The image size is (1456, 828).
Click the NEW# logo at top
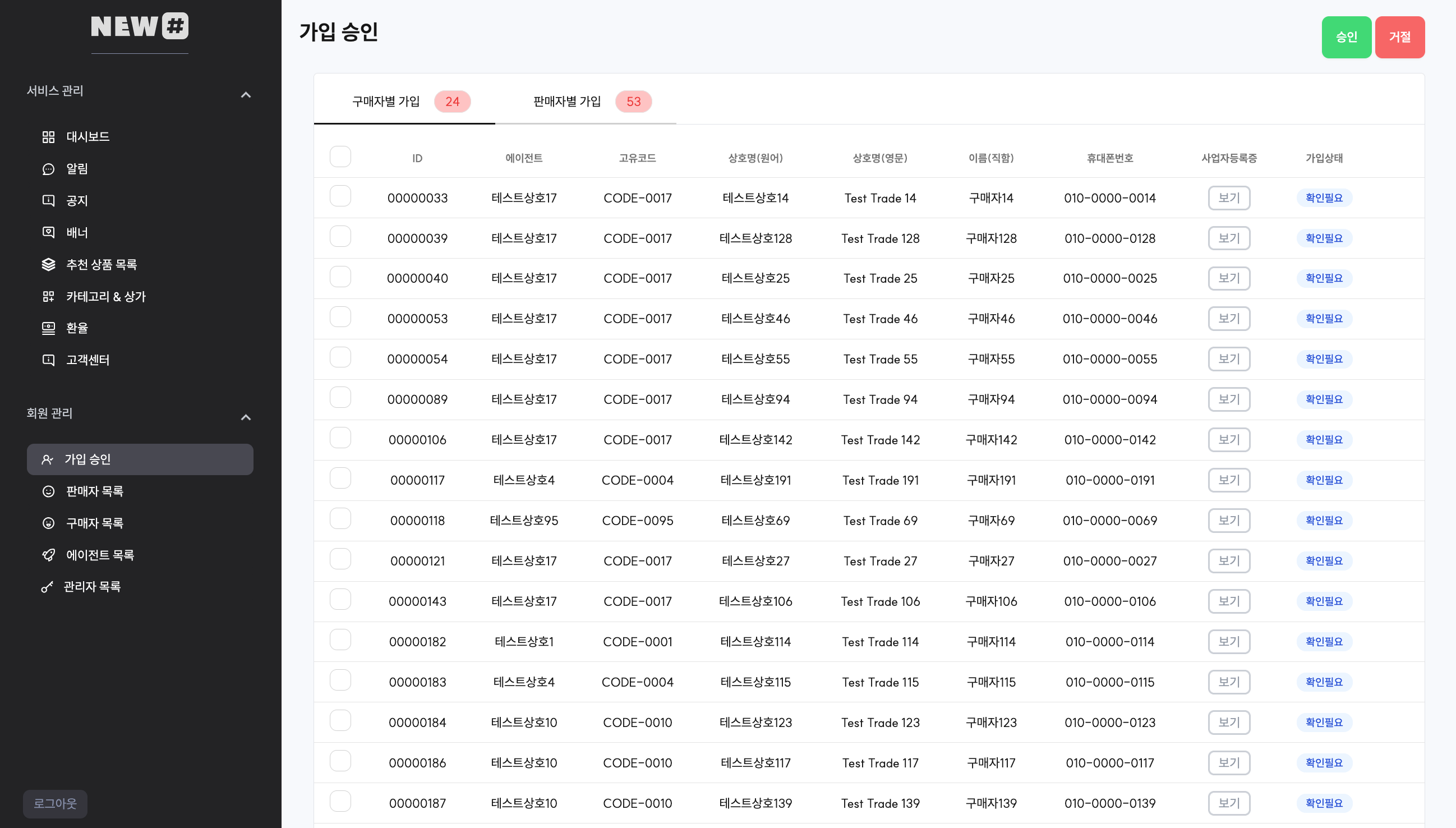140,26
